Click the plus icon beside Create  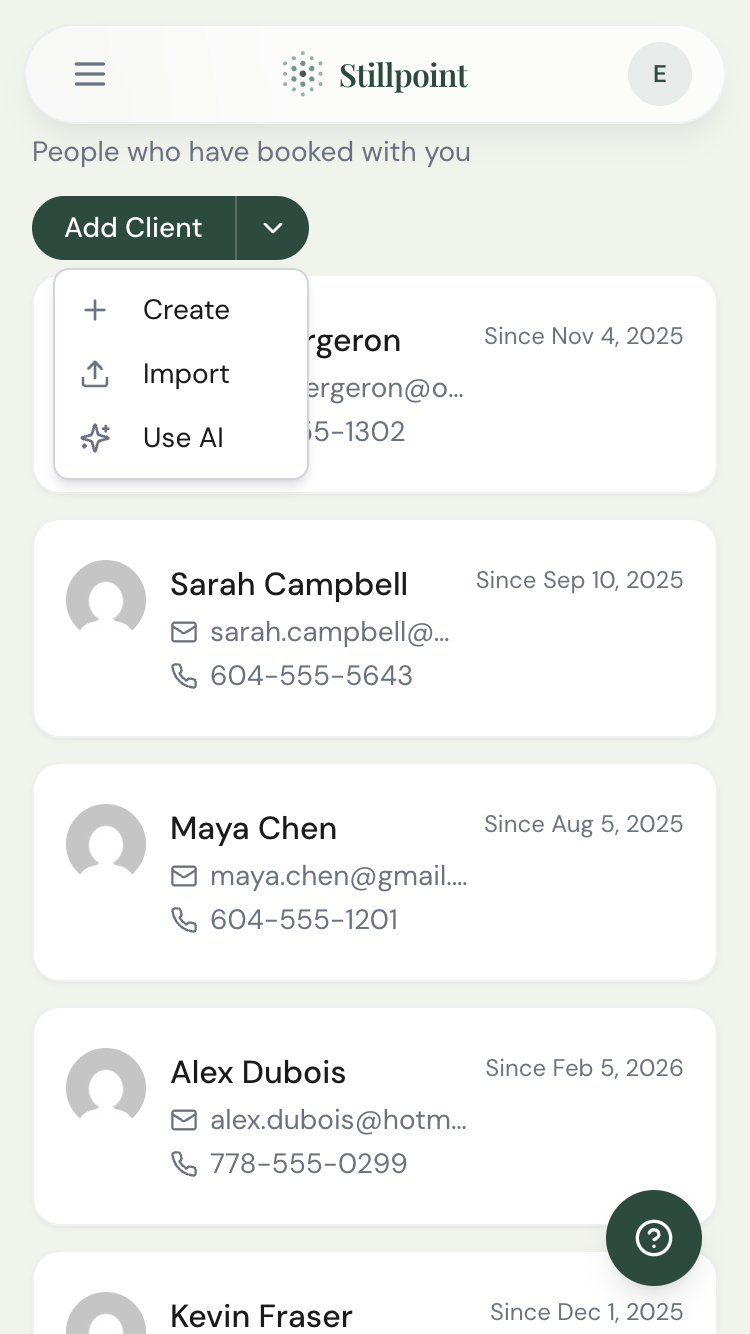click(94, 310)
